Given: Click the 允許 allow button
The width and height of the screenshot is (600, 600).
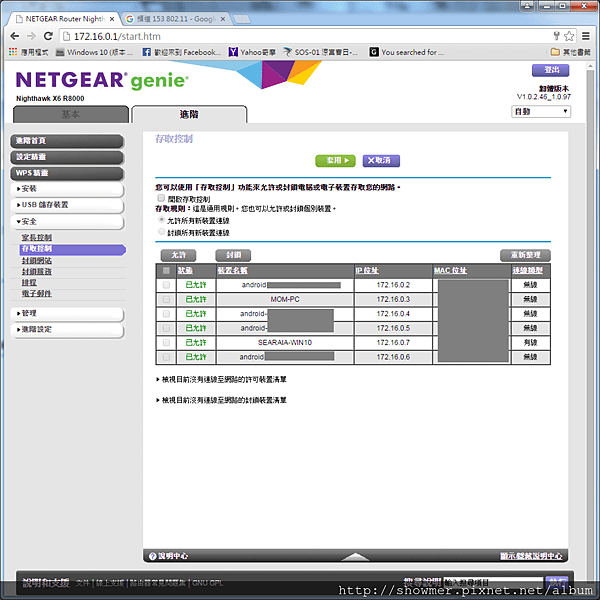Looking at the screenshot, I should [x=178, y=255].
